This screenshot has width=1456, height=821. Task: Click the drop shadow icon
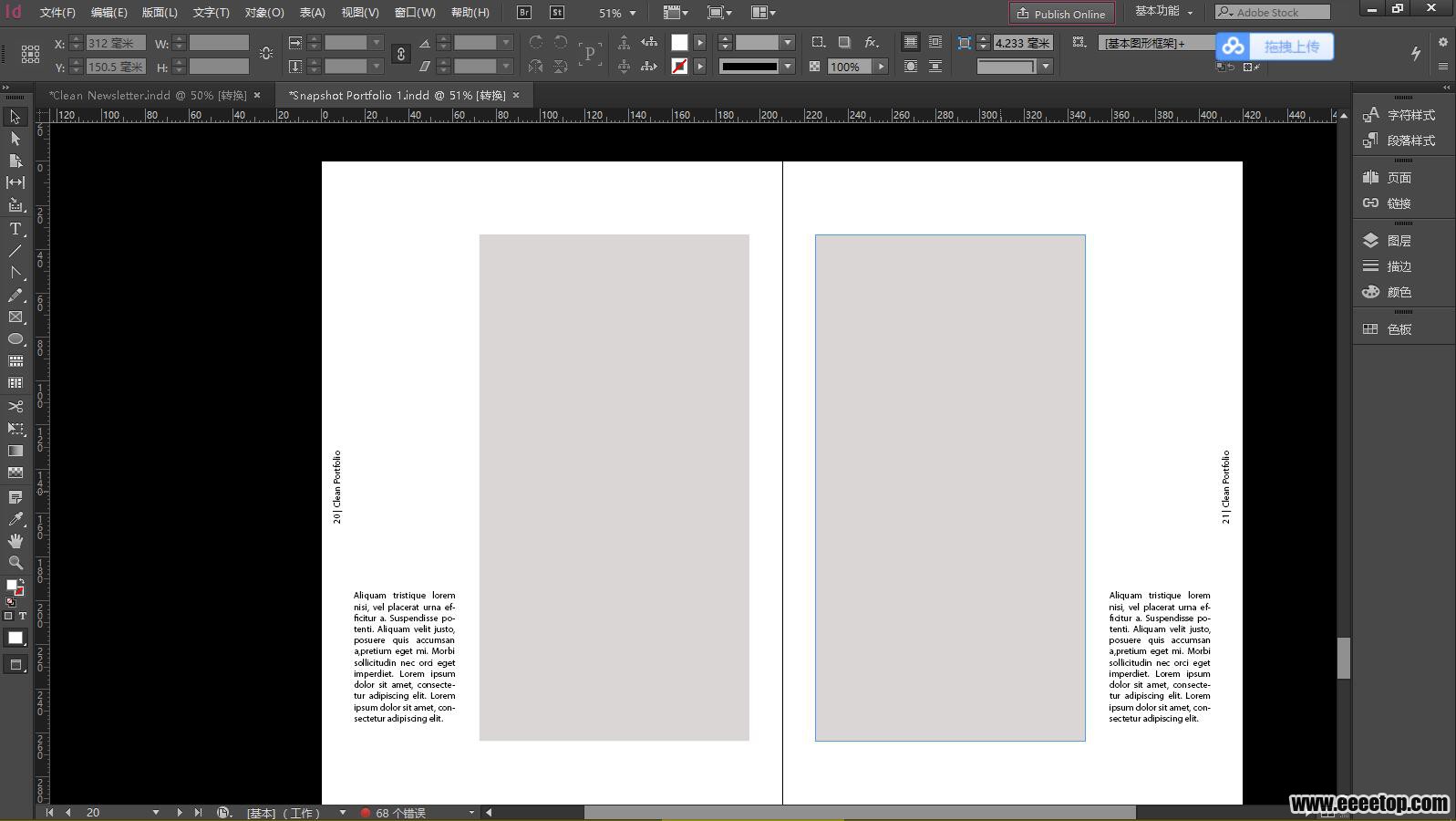coord(844,43)
